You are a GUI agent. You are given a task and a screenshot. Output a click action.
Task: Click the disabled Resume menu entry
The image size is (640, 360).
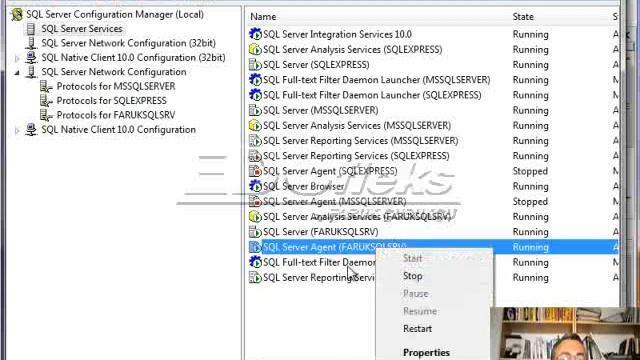[x=420, y=311]
